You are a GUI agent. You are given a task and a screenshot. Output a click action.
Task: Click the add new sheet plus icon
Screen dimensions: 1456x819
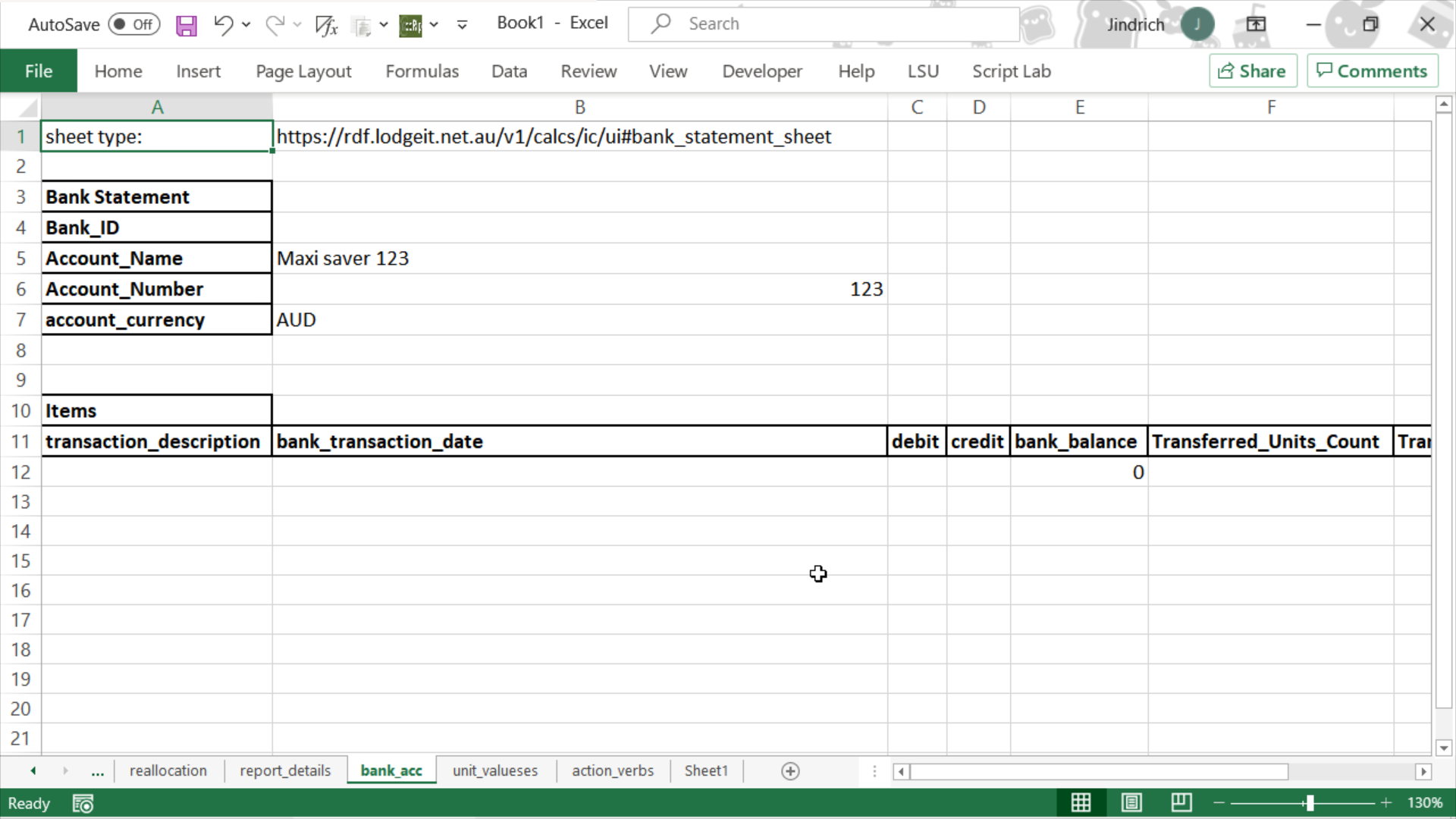coord(790,771)
